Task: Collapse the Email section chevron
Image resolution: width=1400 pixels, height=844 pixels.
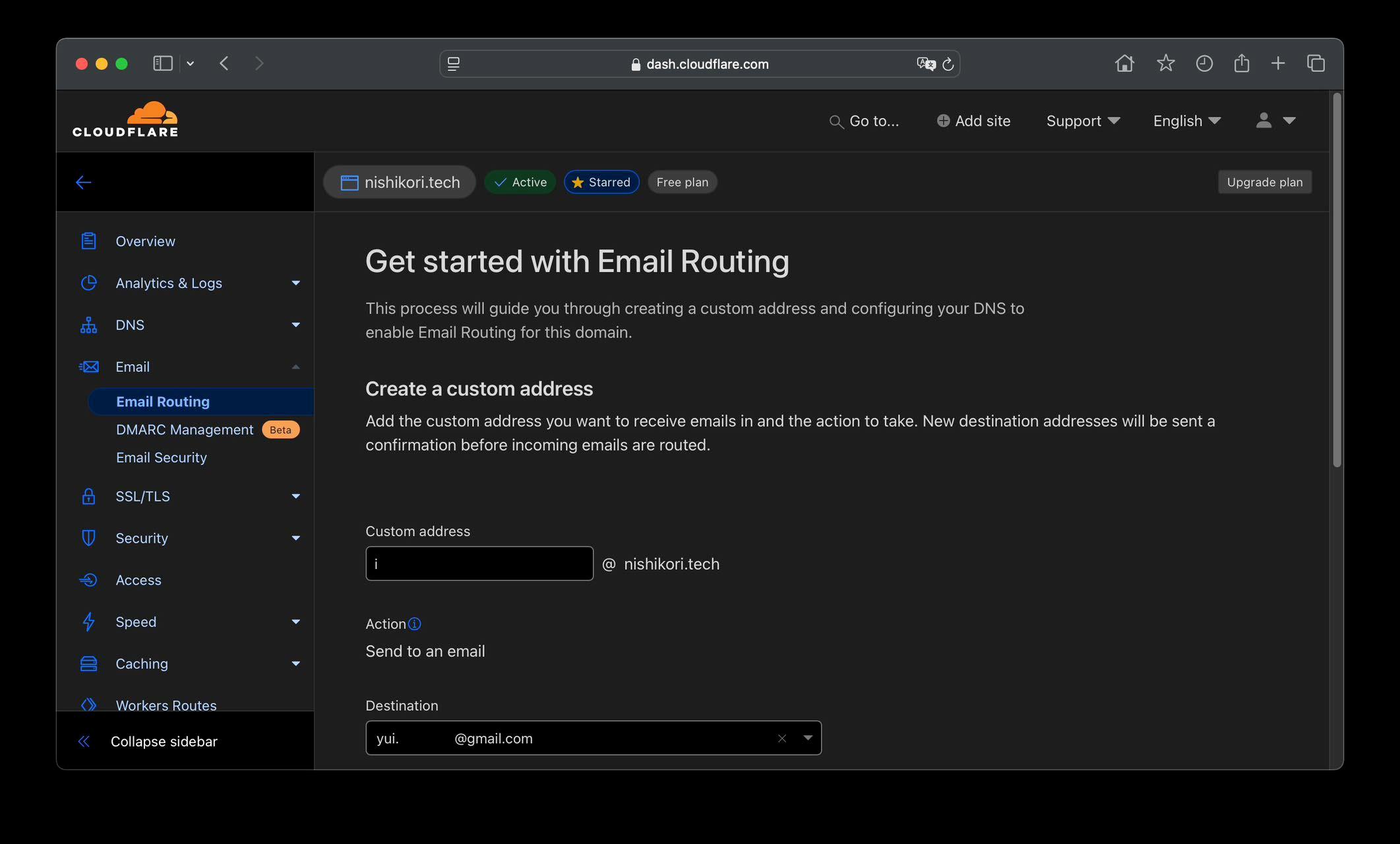Action: coord(295,367)
